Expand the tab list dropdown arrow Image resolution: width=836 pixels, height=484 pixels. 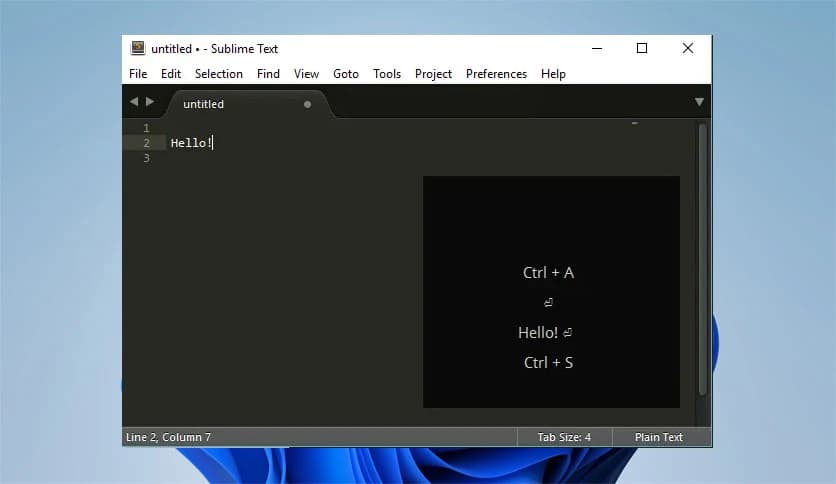pyautogui.click(x=699, y=102)
